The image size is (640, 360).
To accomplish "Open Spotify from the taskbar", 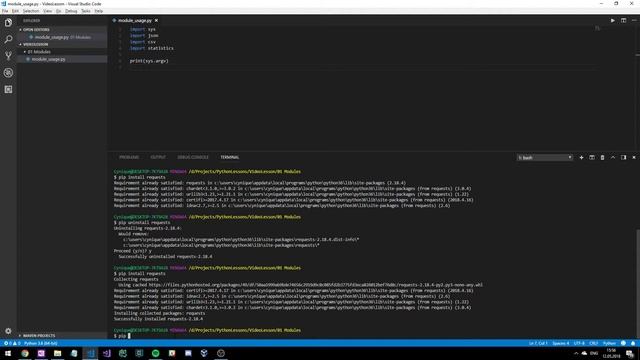I will click(156, 353).
